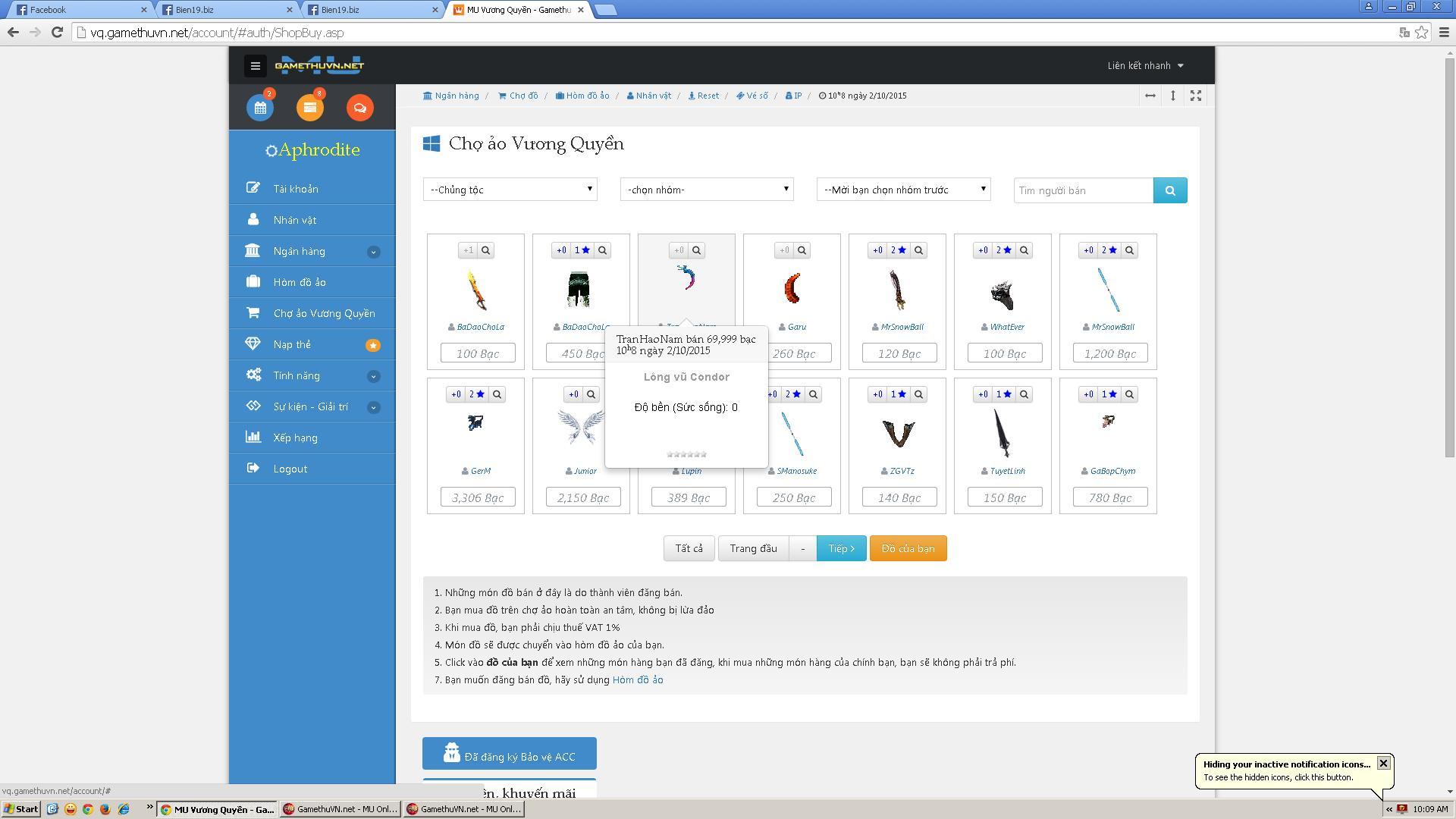Open the Windows Start button
Viewport: 1456px width, 819px height.
coord(21,809)
